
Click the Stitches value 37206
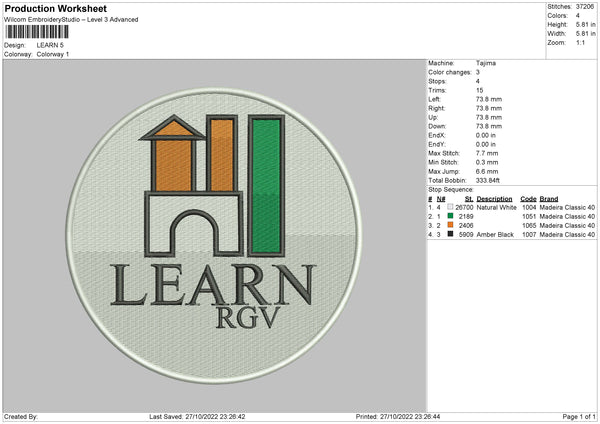coord(585,7)
